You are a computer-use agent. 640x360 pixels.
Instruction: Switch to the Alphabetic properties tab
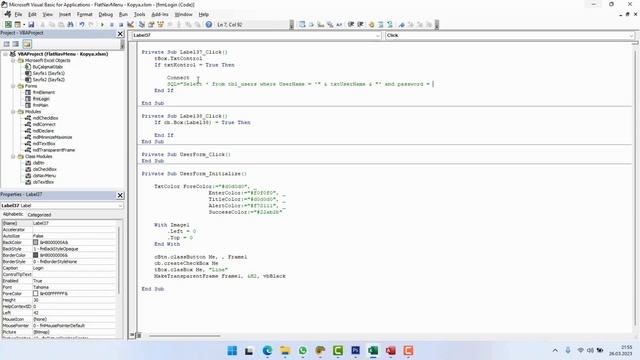[13, 214]
